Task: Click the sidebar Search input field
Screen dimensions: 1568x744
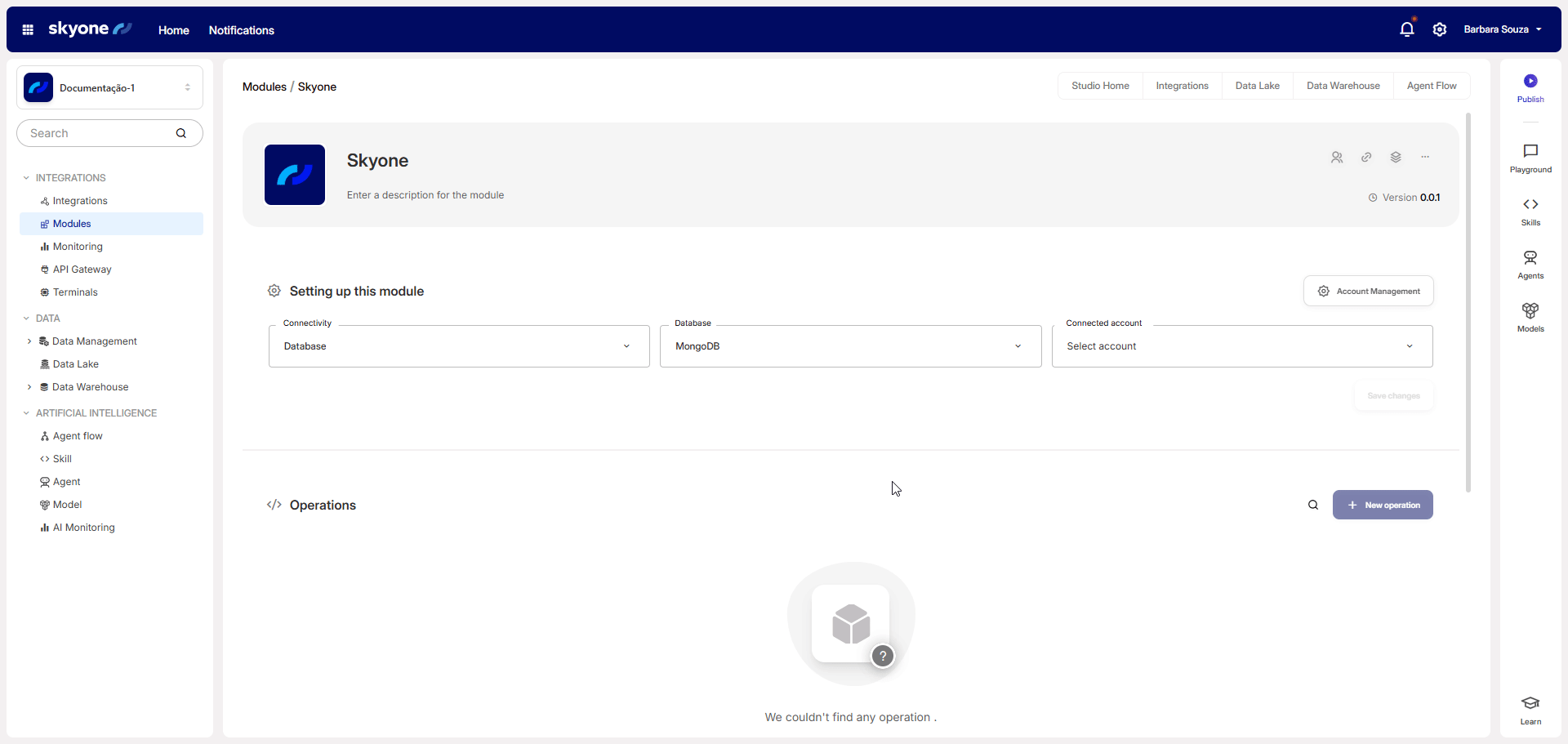Action: pyautogui.click(x=98, y=133)
